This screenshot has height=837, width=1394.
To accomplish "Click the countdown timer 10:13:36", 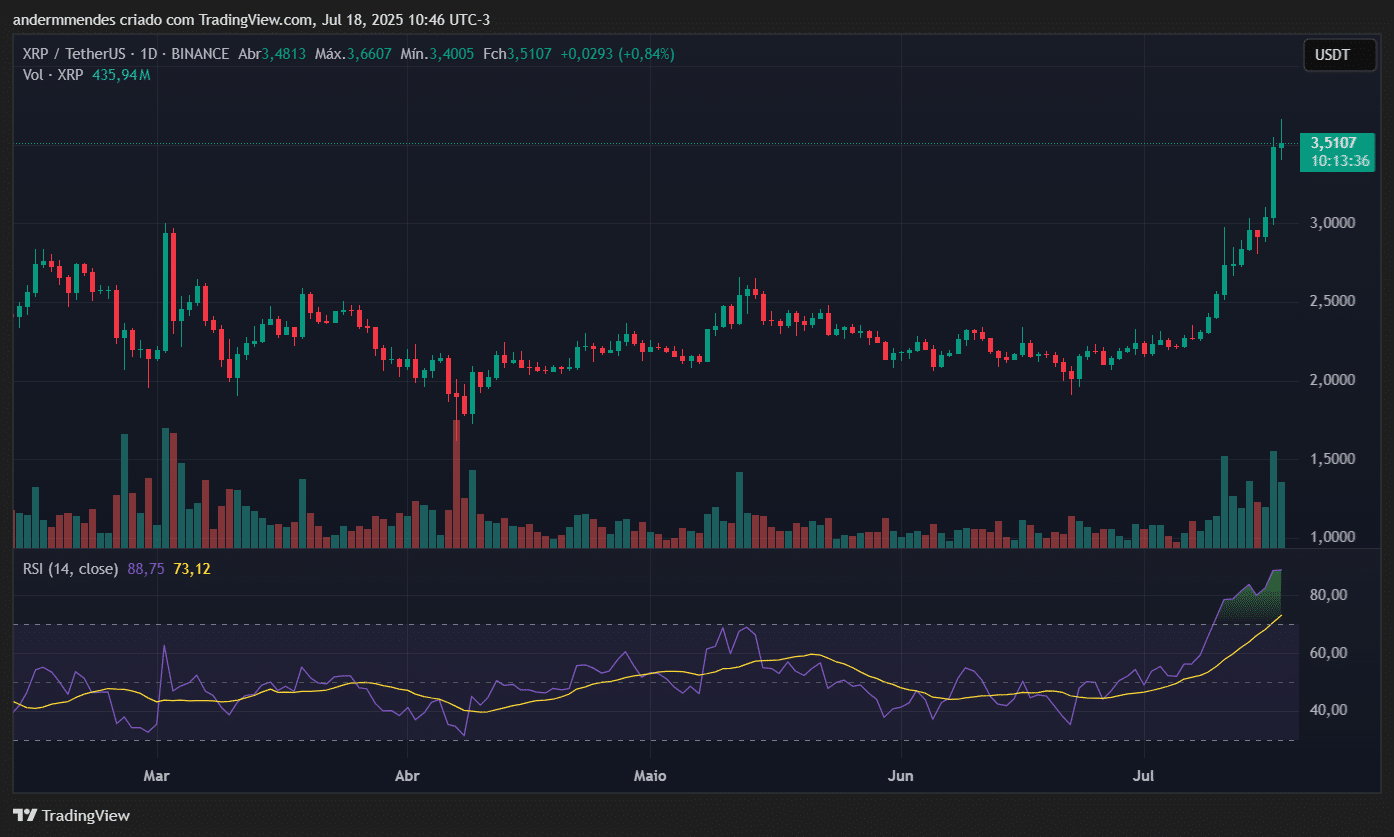I will click(x=1340, y=160).
